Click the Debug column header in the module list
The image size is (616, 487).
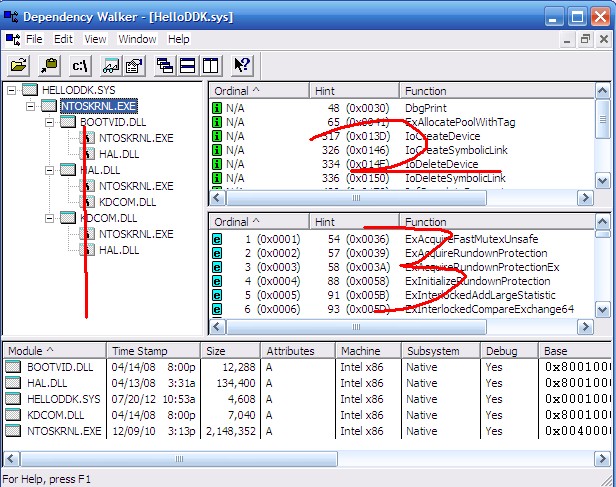[x=509, y=351]
